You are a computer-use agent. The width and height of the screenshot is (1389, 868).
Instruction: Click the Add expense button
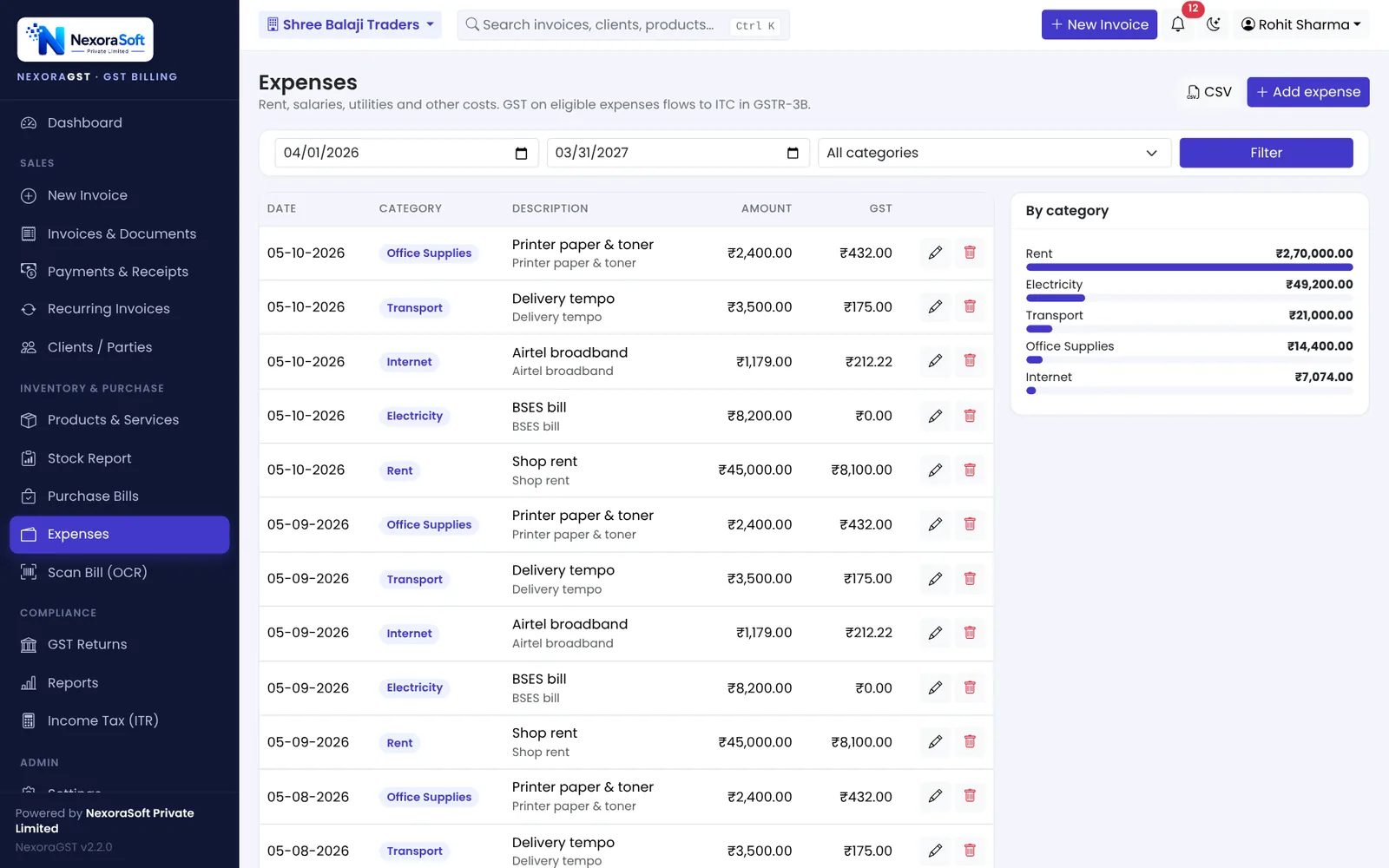(x=1308, y=92)
